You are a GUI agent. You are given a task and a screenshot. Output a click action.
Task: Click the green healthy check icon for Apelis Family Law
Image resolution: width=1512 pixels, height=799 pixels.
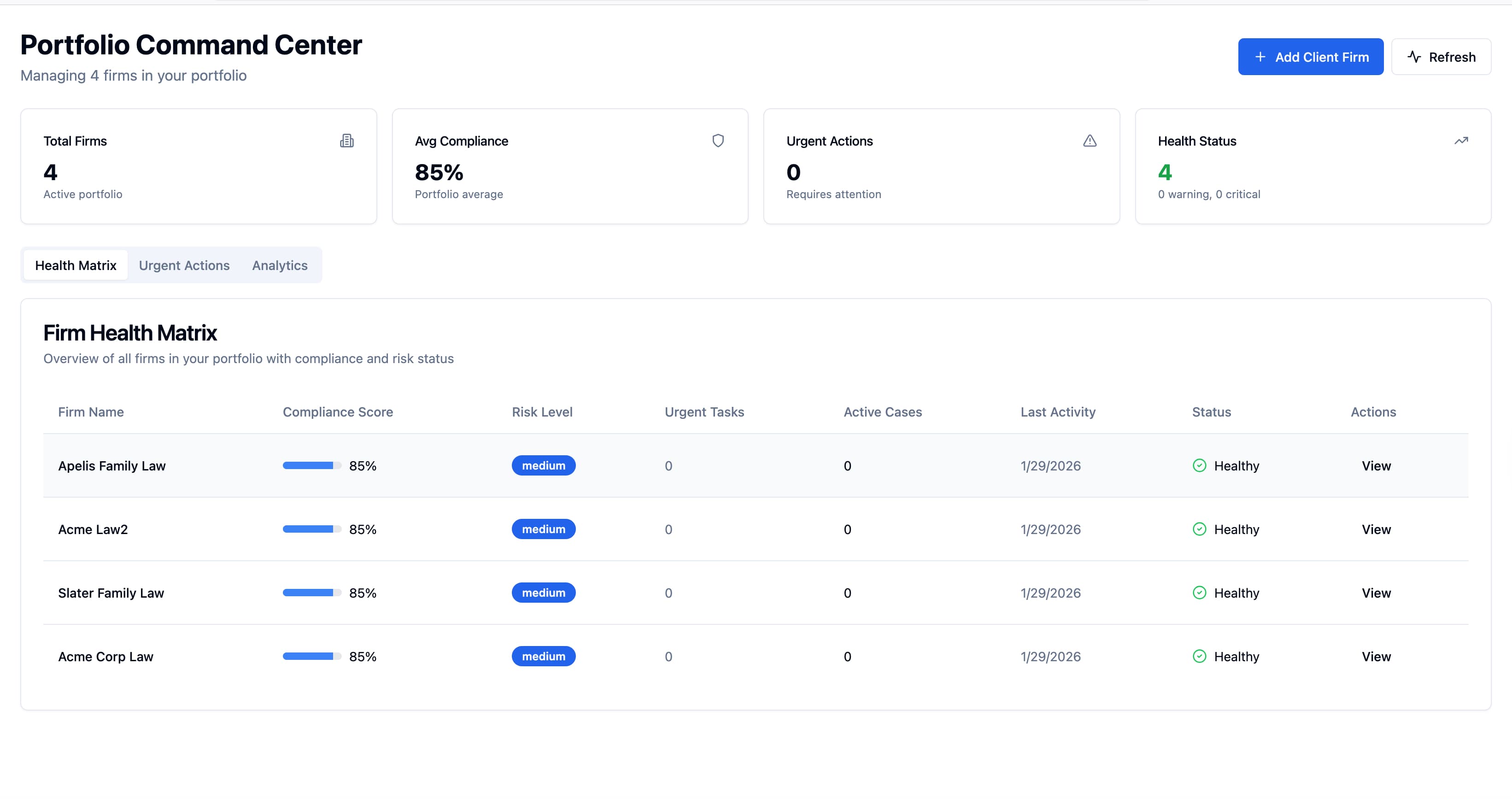[x=1199, y=465]
